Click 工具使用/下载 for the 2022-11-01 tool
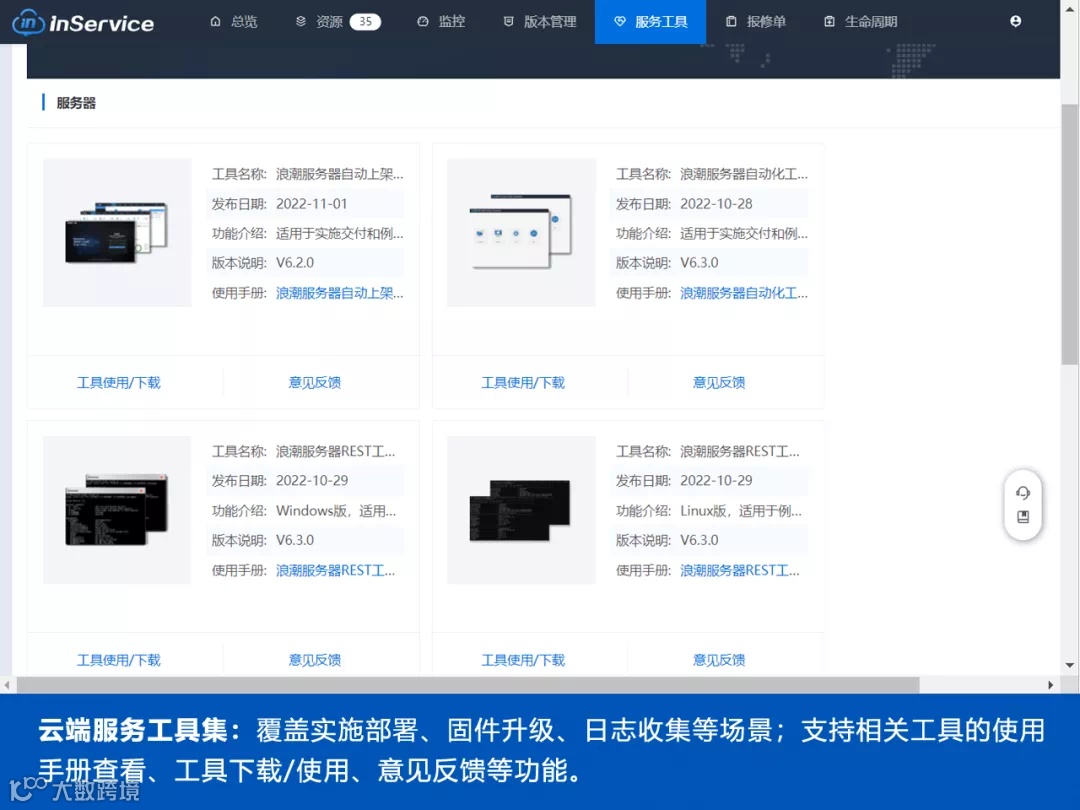Image resolution: width=1080 pixels, height=810 pixels. [x=118, y=382]
